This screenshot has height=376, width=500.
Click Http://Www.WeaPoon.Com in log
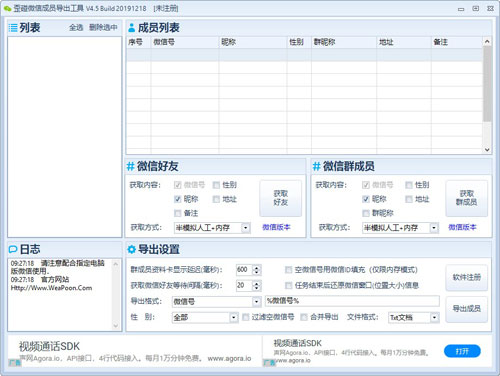(x=51, y=288)
